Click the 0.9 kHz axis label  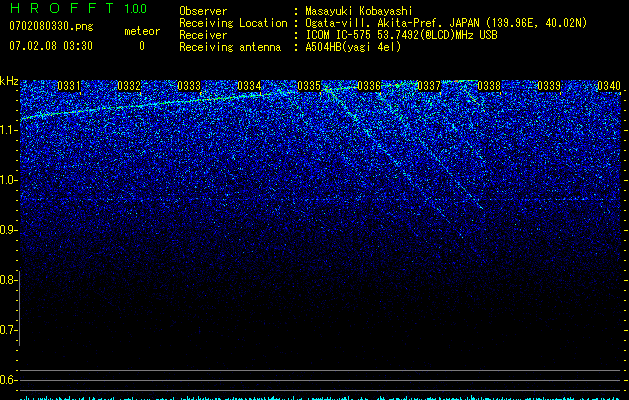pos(8,230)
